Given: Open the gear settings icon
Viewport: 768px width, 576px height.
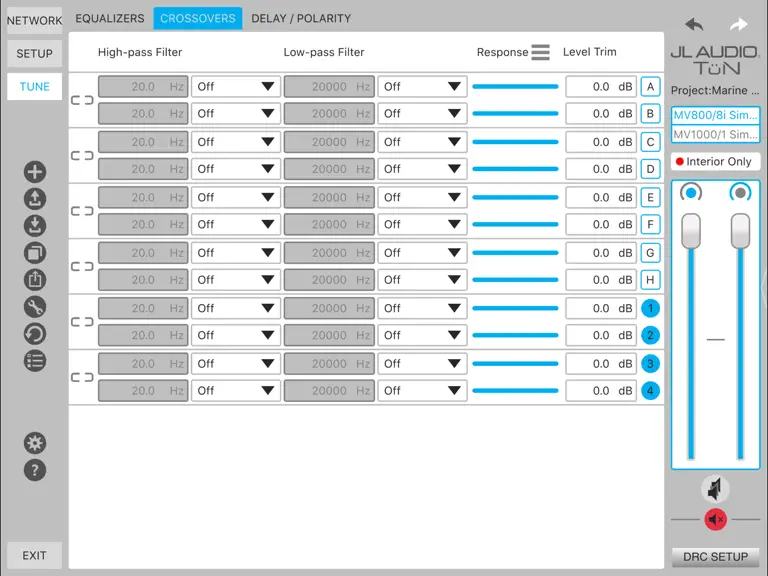Looking at the screenshot, I should [35, 443].
